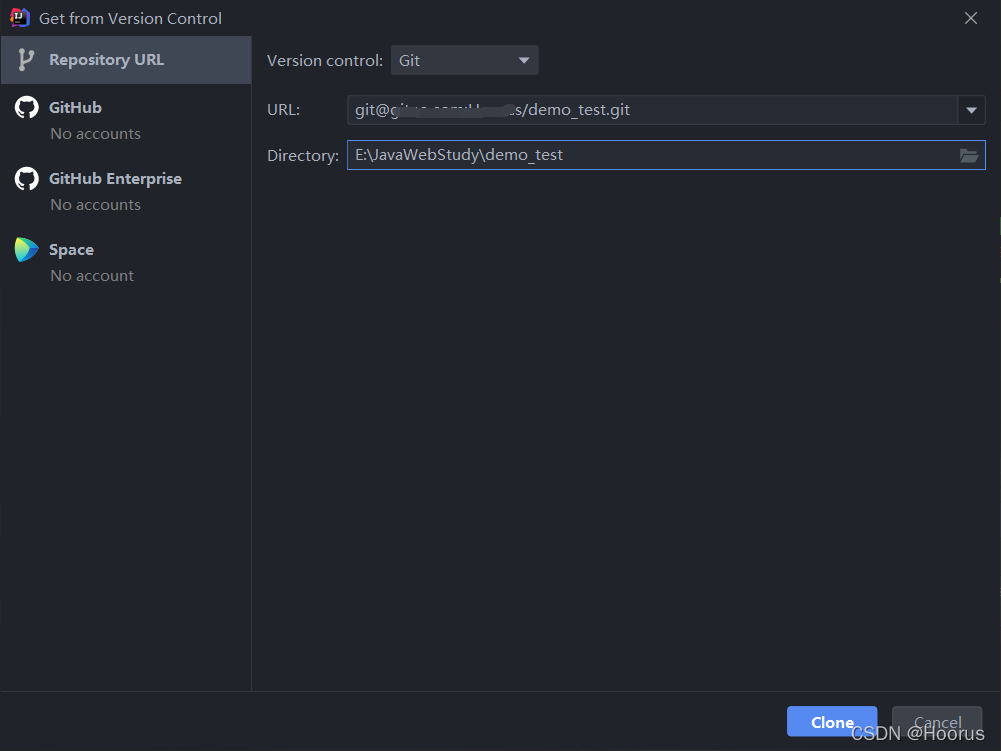Click the 'Version control:' label
The image size is (1001, 751).
(325, 61)
